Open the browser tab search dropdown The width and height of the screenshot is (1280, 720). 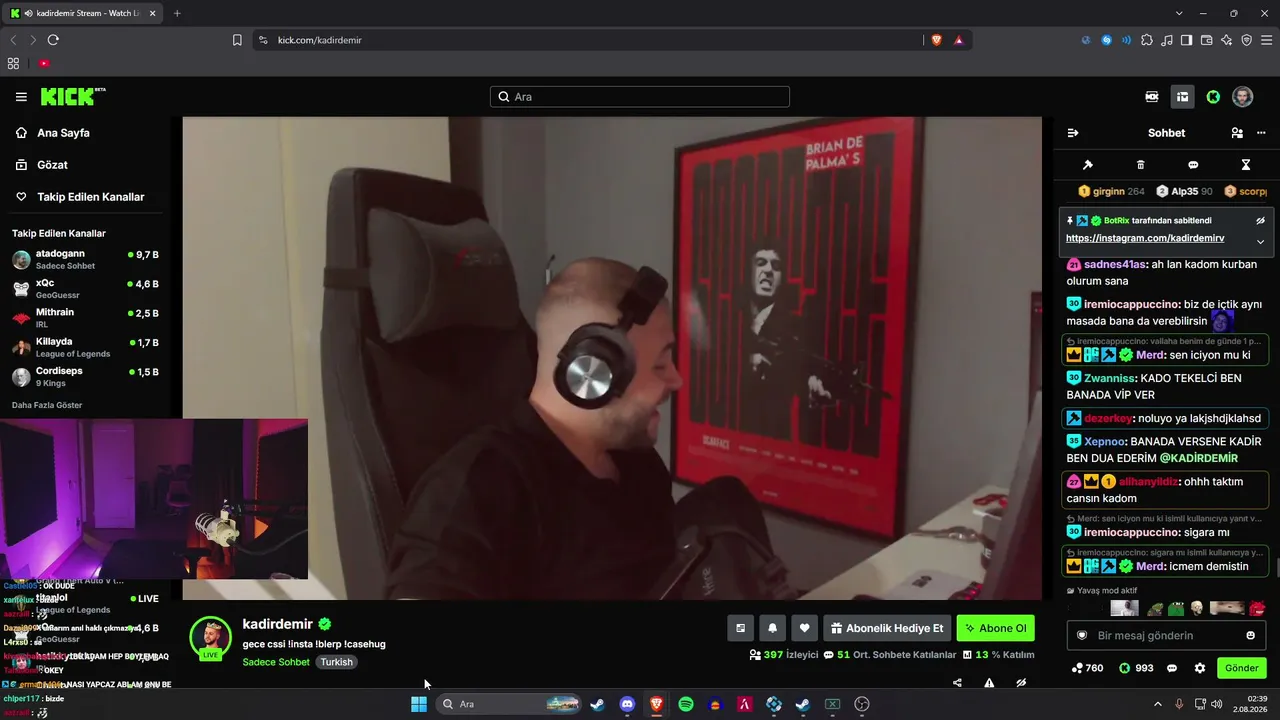[1179, 13]
